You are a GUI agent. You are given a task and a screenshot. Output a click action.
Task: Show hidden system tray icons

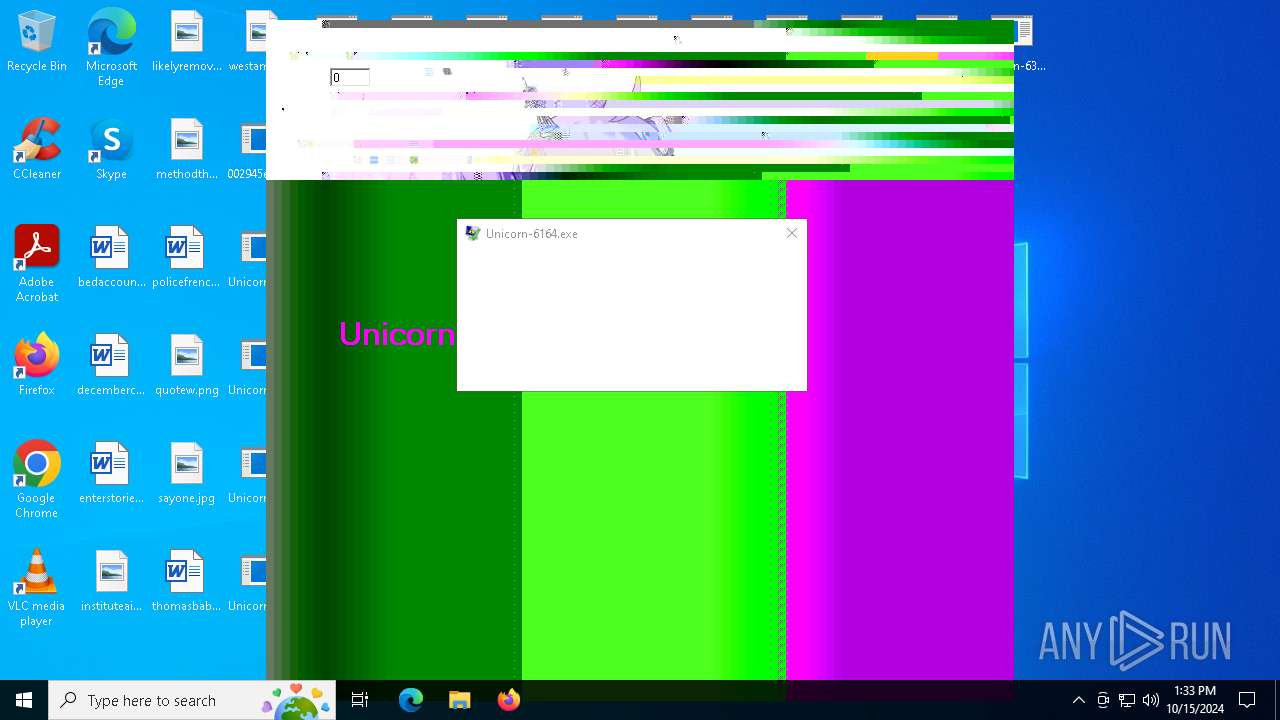click(x=1078, y=700)
